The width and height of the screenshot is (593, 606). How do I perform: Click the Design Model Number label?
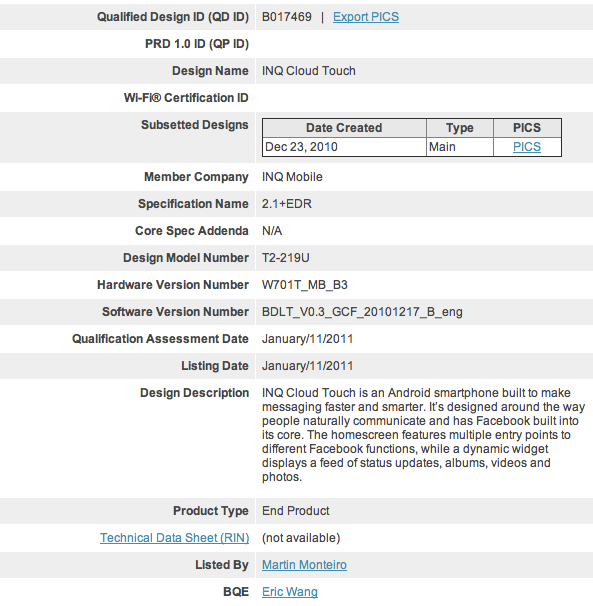(x=186, y=258)
